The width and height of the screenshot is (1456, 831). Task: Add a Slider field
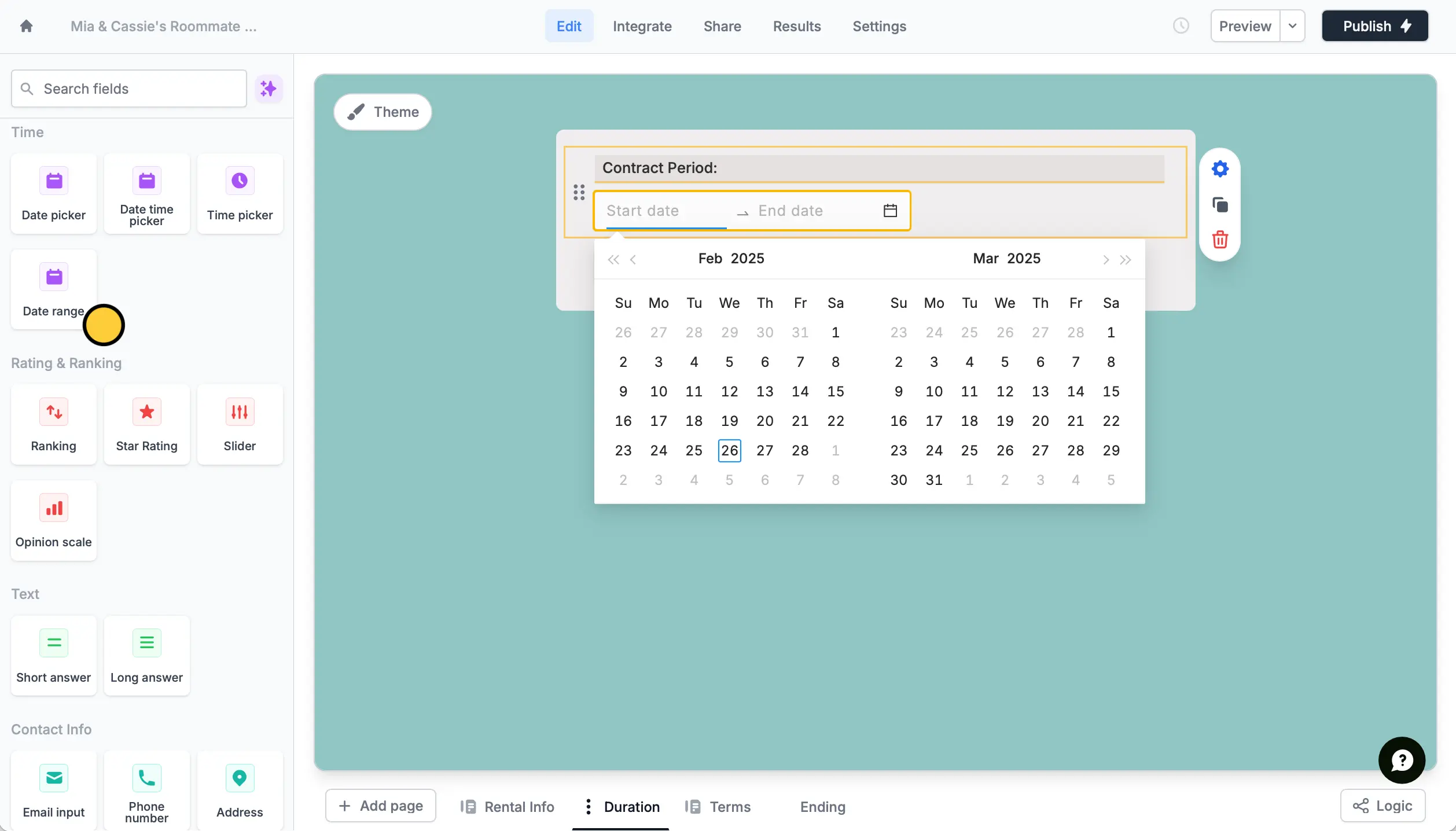[x=240, y=424]
